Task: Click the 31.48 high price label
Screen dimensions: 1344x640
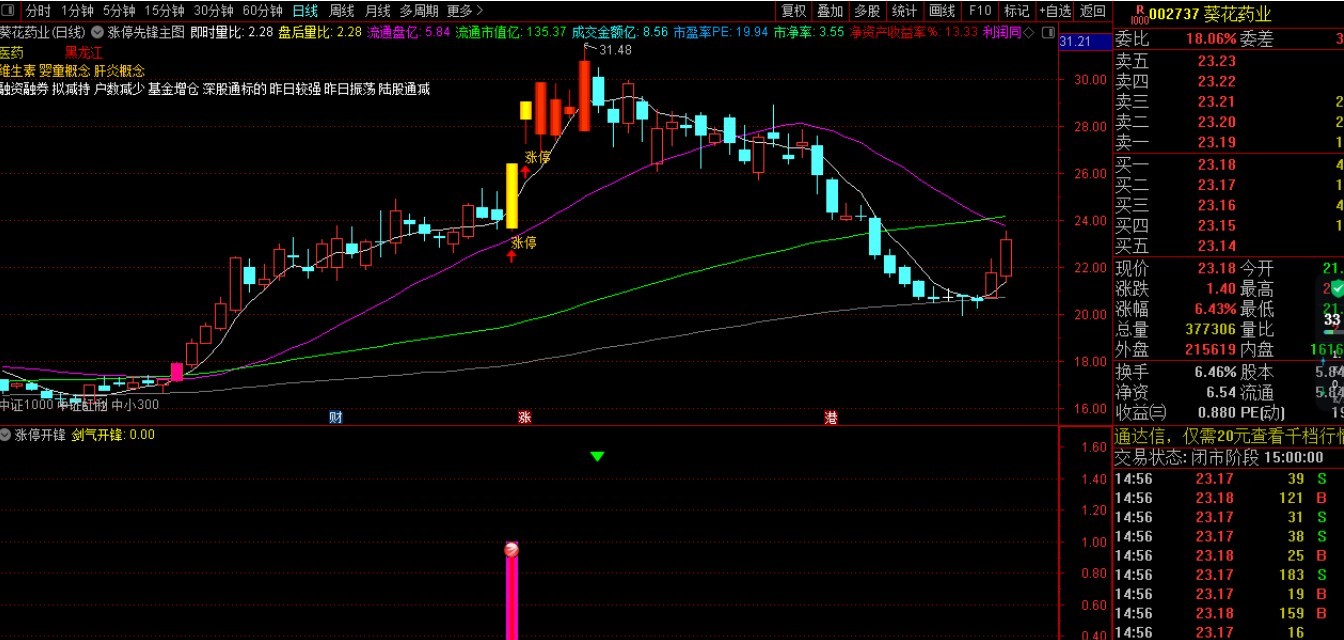Action: 615,50
